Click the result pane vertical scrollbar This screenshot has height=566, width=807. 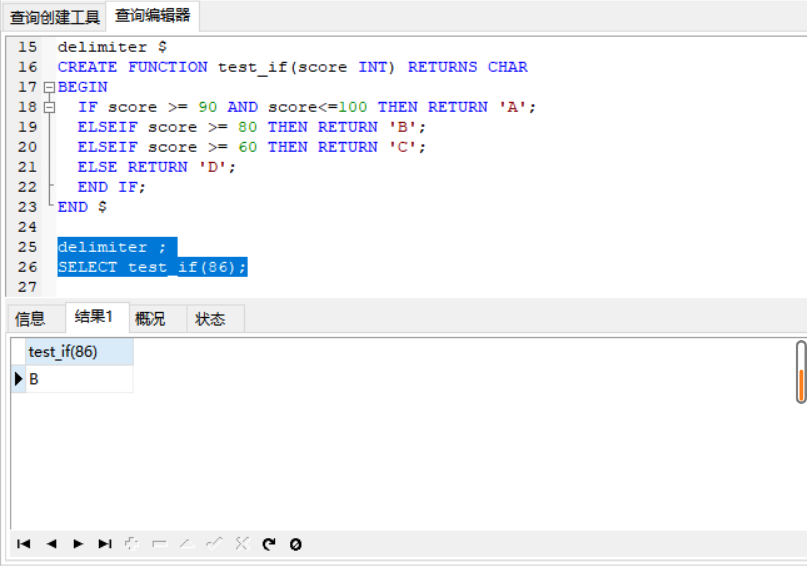801,372
